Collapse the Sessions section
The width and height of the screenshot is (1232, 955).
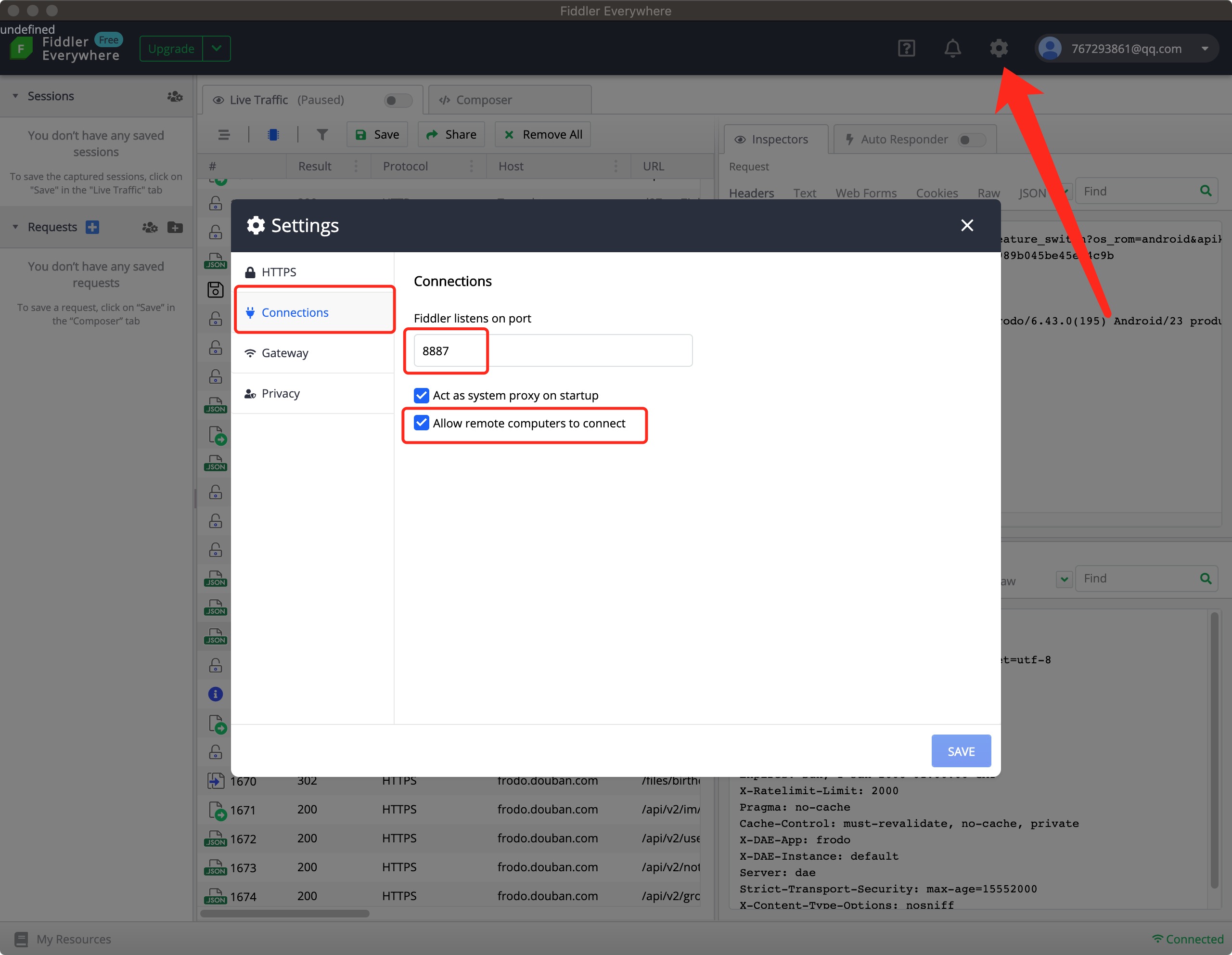16,96
